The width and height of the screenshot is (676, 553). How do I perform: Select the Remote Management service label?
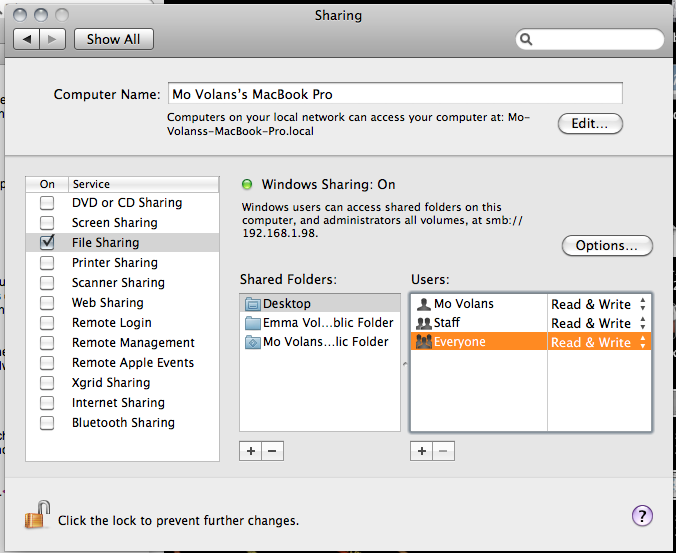coord(133,343)
